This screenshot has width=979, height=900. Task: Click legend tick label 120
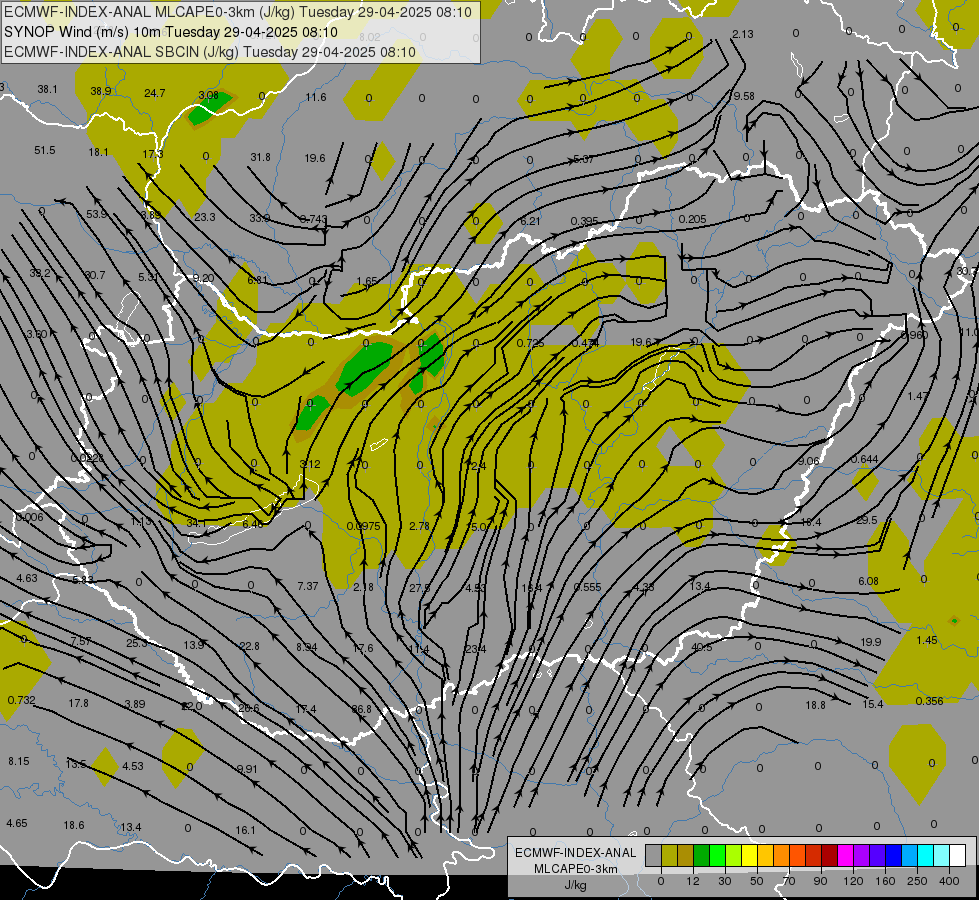[853, 881]
